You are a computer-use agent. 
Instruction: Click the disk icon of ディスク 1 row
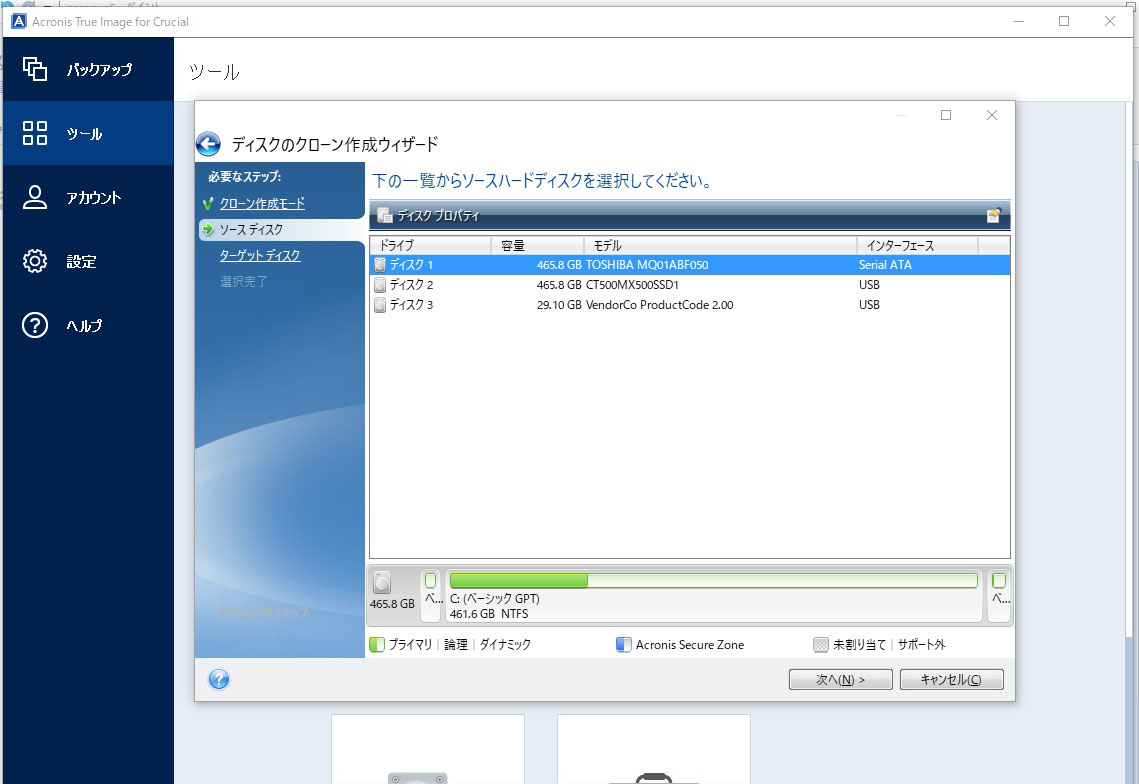(380, 264)
